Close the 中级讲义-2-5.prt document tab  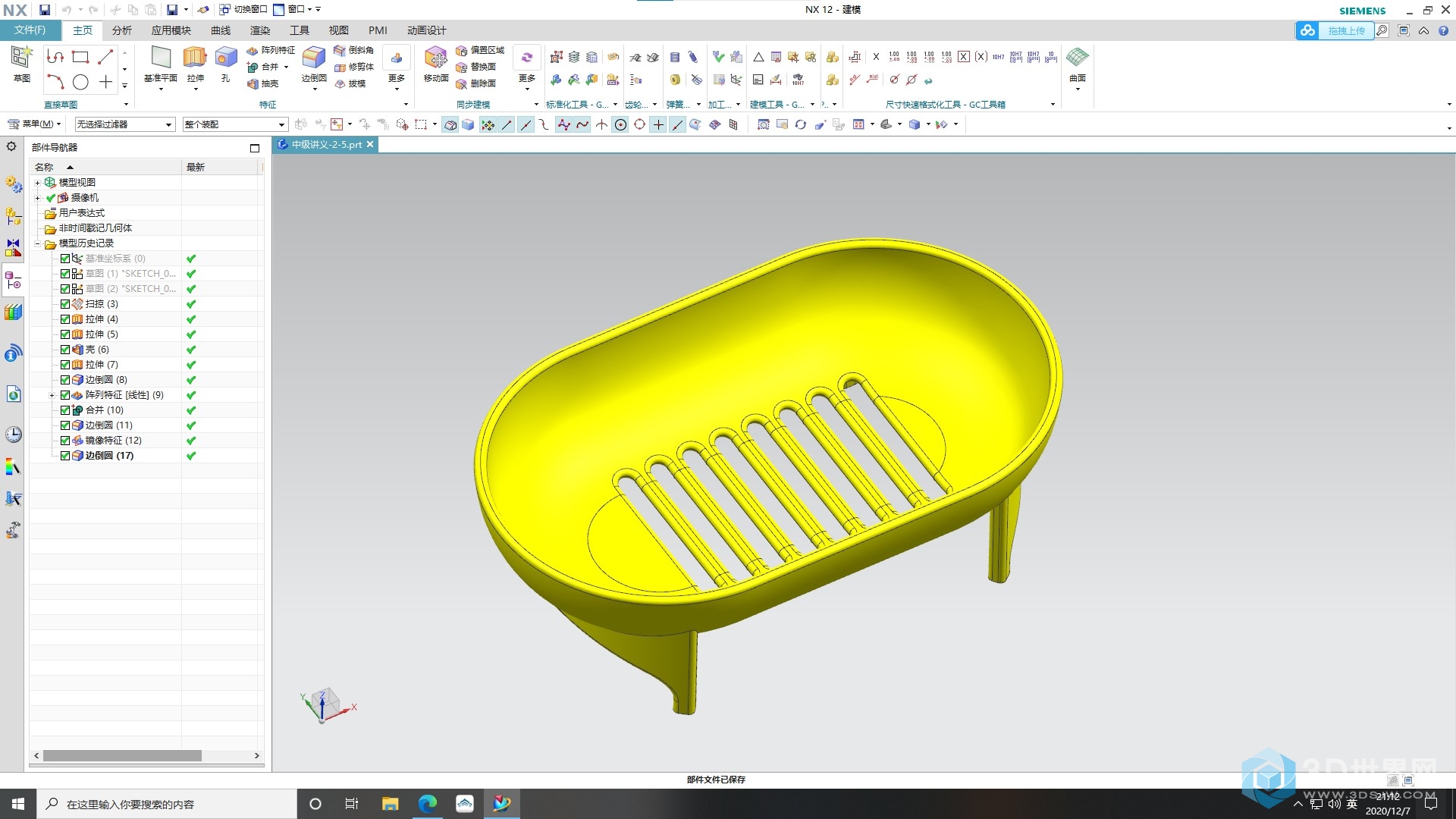coord(370,144)
